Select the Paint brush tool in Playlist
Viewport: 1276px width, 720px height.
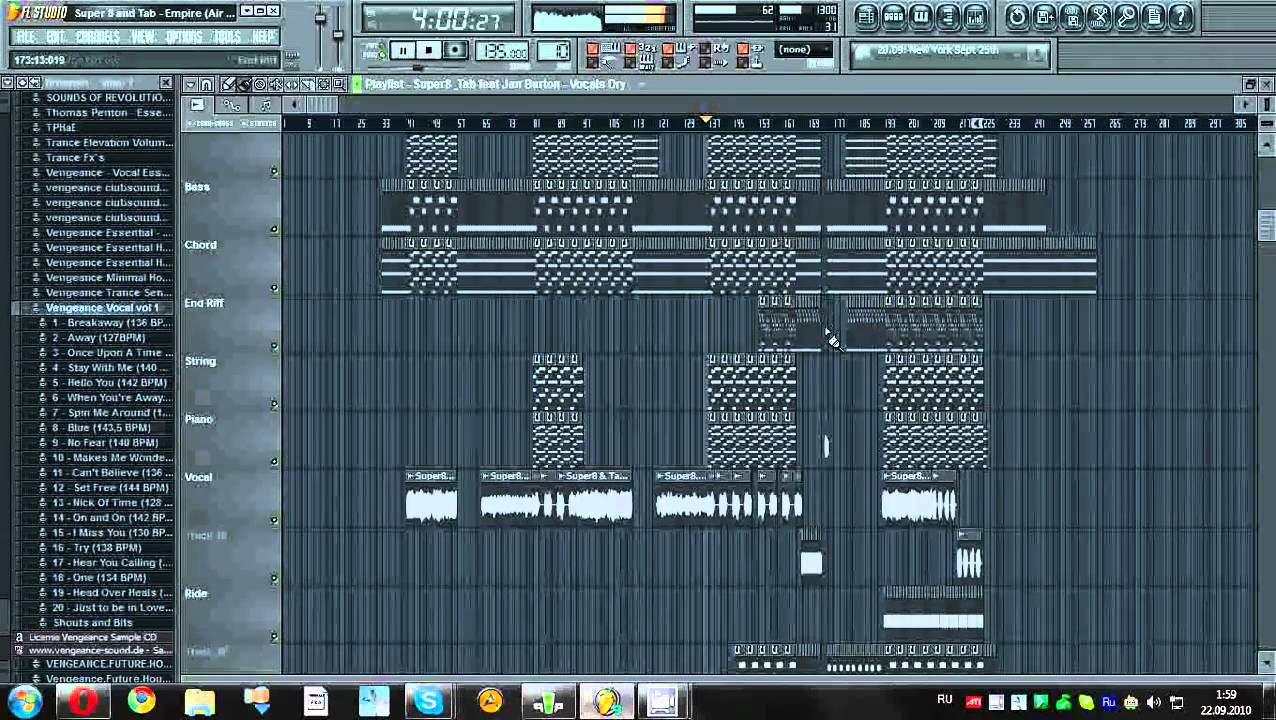(x=244, y=84)
